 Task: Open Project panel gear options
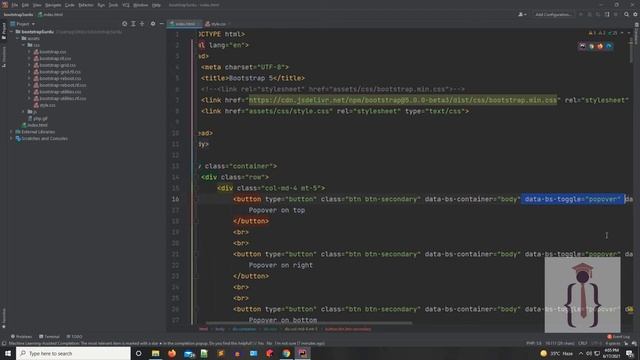pyautogui.click(x=153, y=24)
